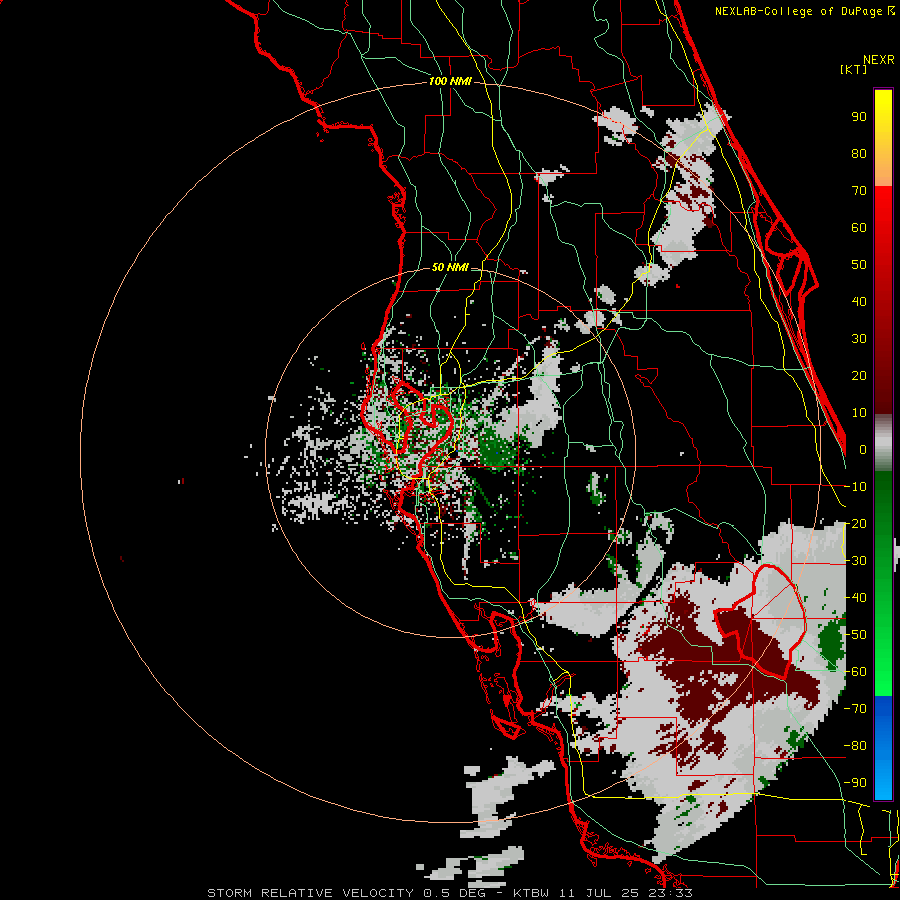Click the 50 NMI range ring label

click(450, 267)
